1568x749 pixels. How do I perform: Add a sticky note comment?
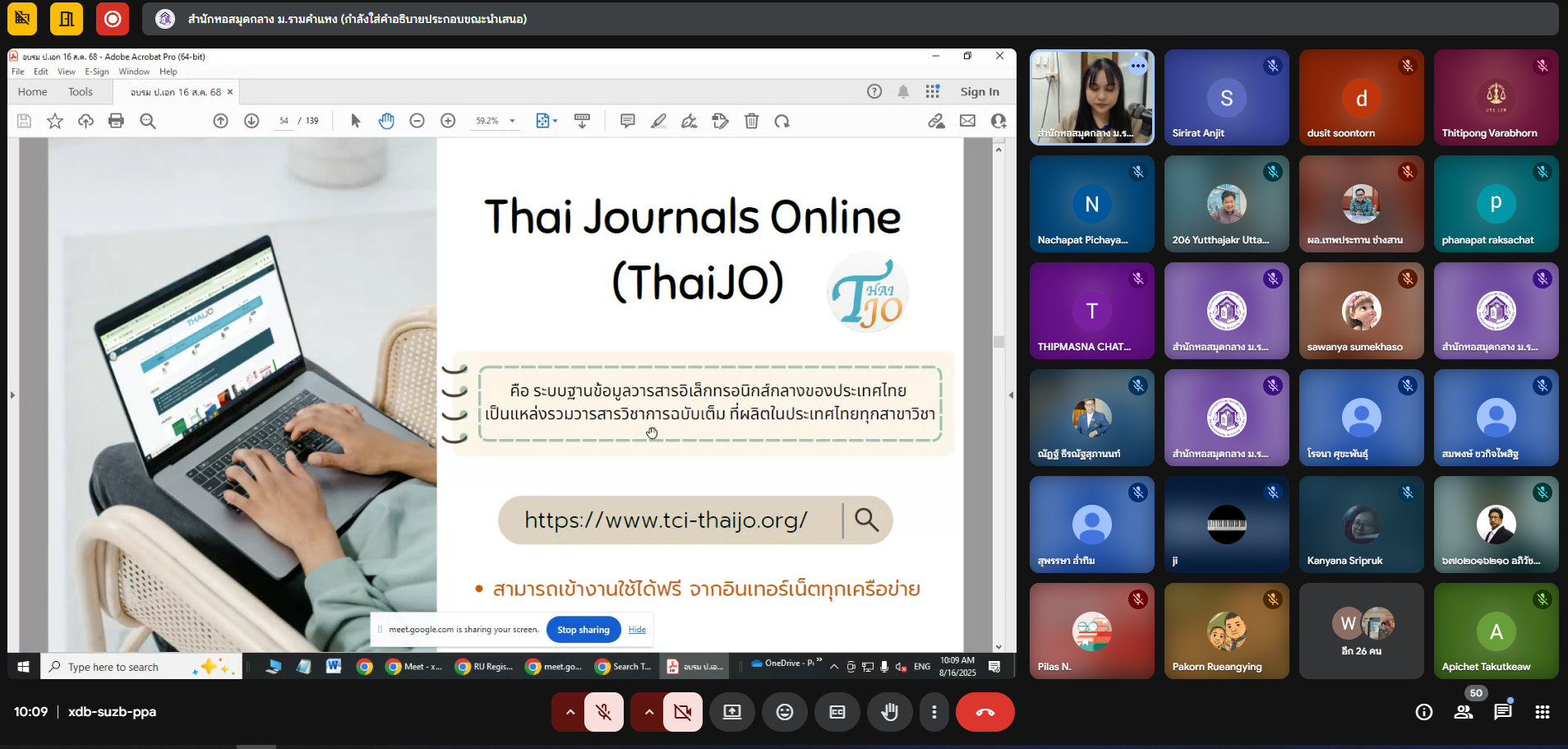(628, 121)
